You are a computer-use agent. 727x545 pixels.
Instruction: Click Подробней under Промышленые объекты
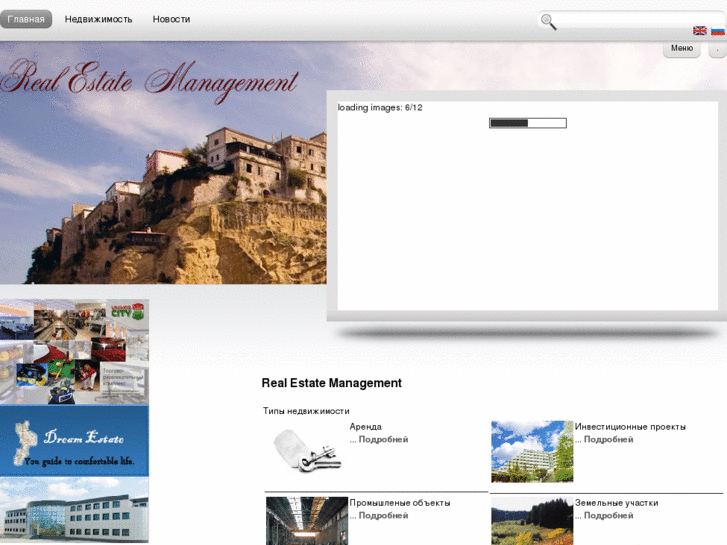coord(383,515)
